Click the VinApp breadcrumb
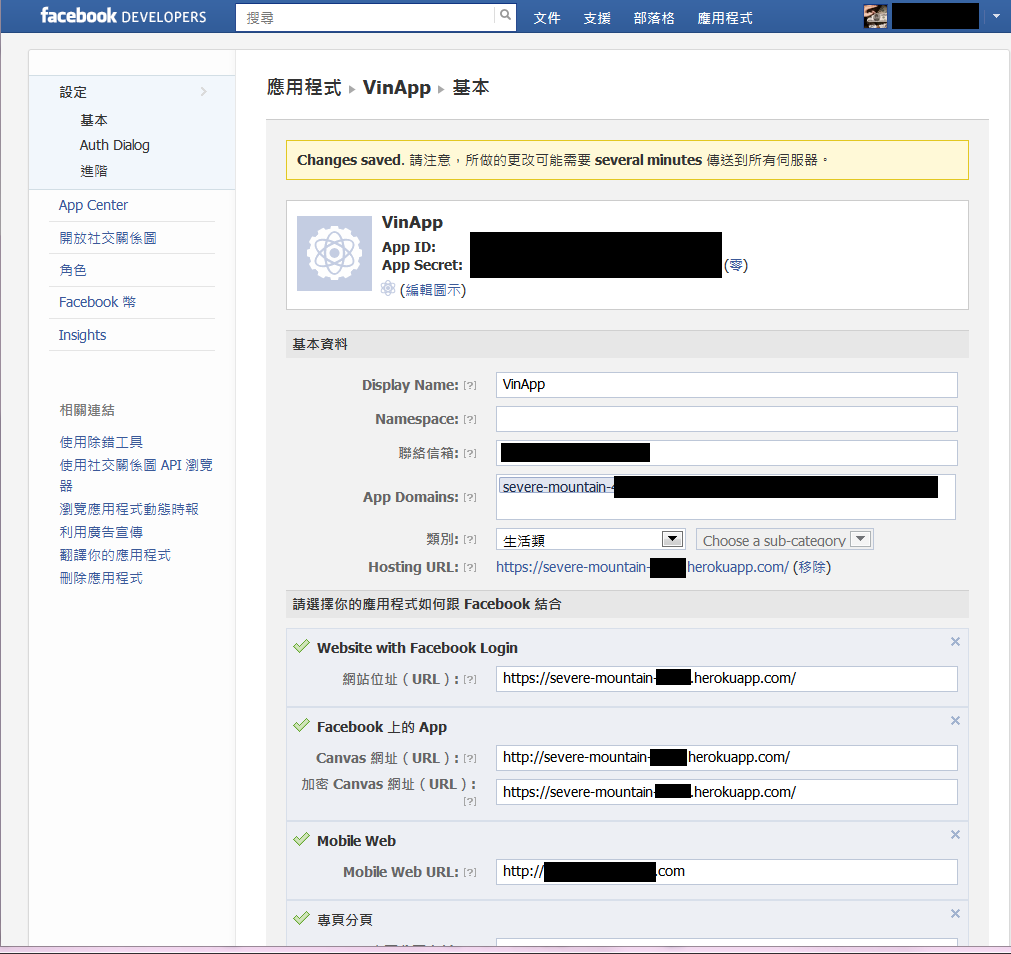This screenshot has height=954, width=1011. point(397,87)
